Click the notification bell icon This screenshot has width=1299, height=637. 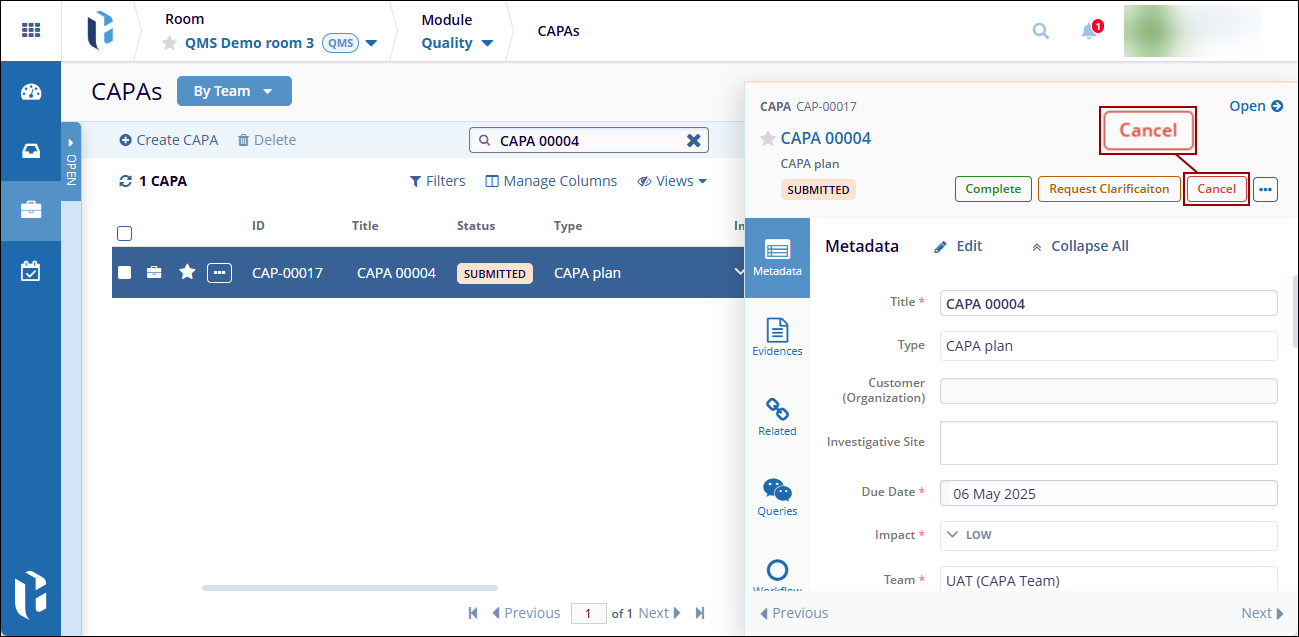[x=1089, y=31]
